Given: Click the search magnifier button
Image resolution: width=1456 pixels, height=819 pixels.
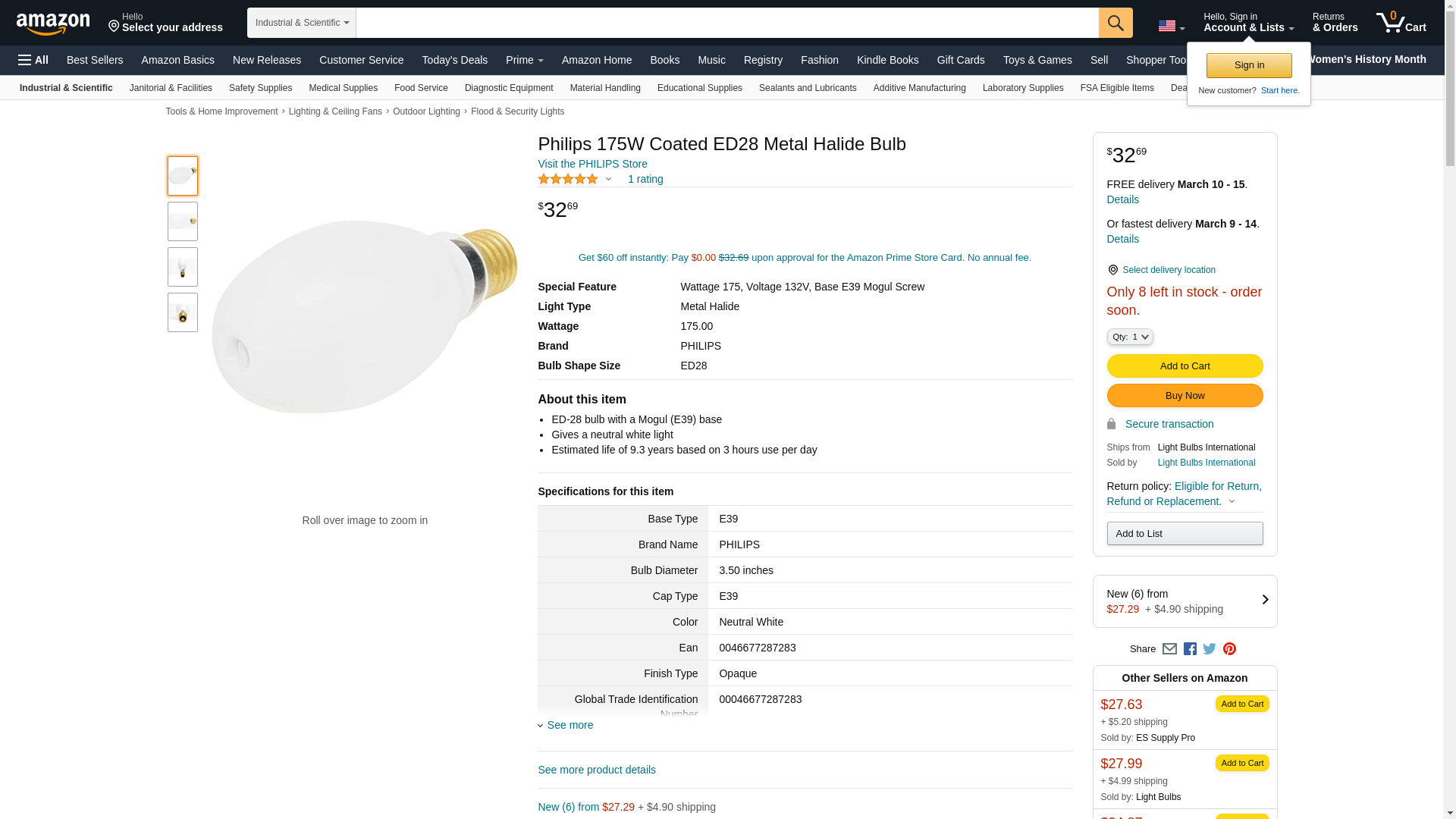Looking at the screenshot, I should [x=1115, y=23].
